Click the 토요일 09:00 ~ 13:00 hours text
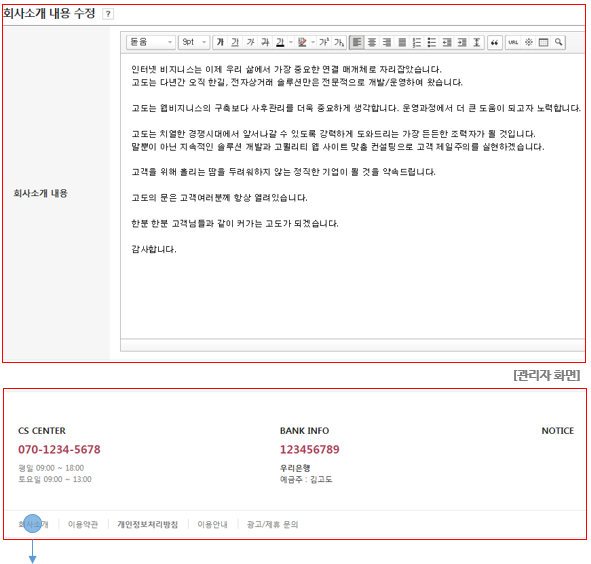591x564 pixels. 55,479
